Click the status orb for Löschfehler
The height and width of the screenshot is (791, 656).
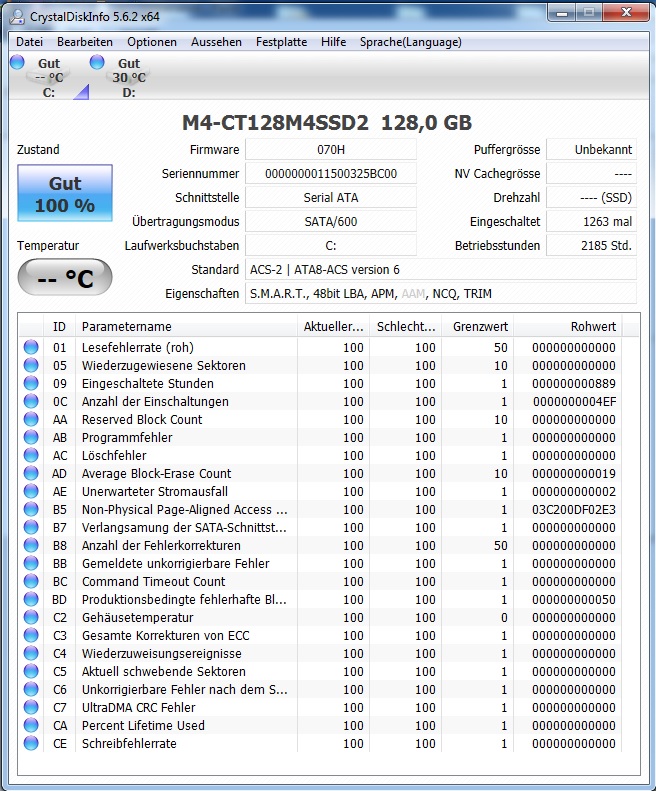tap(31, 455)
